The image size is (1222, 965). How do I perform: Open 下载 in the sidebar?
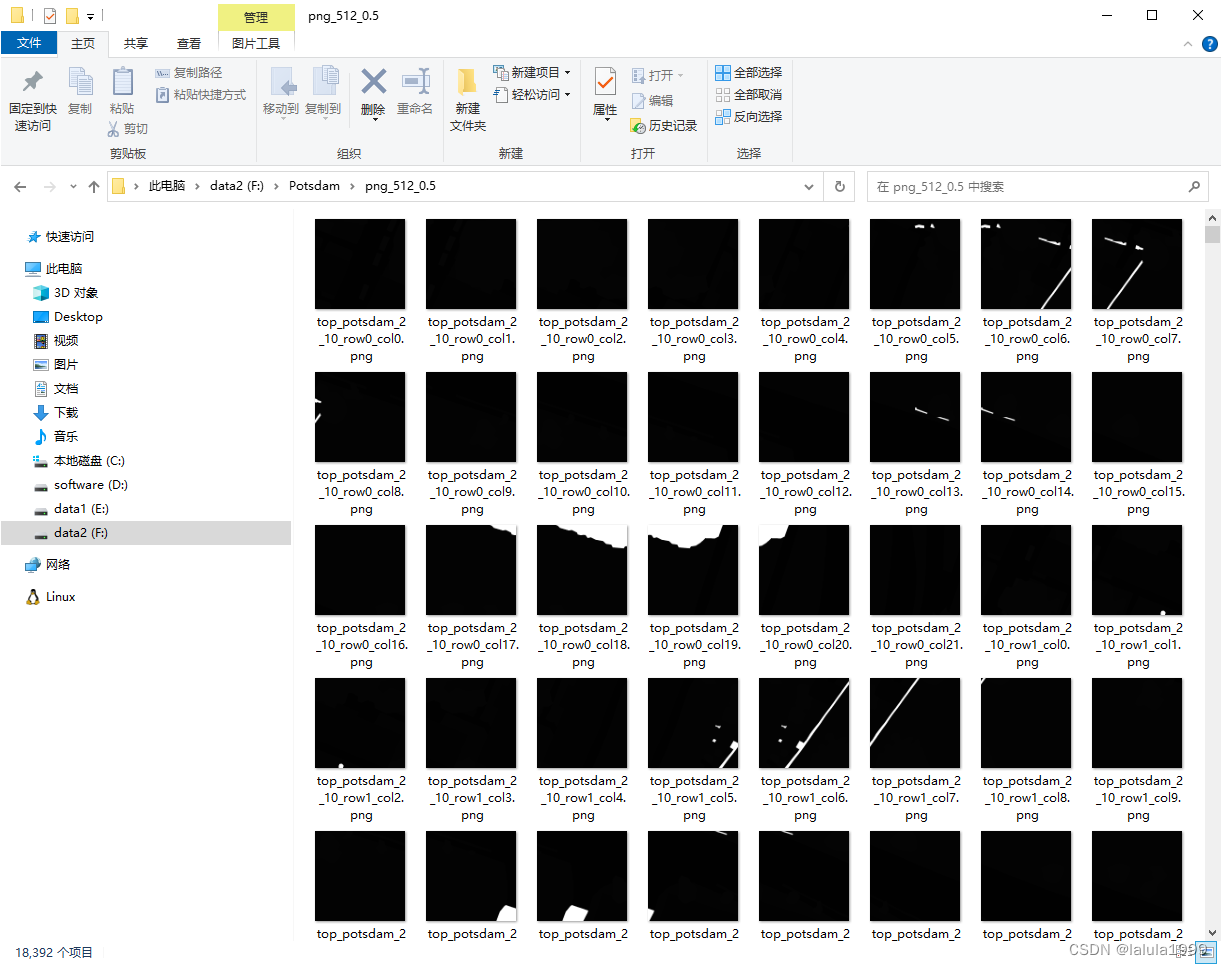pyautogui.click(x=66, y=413)
